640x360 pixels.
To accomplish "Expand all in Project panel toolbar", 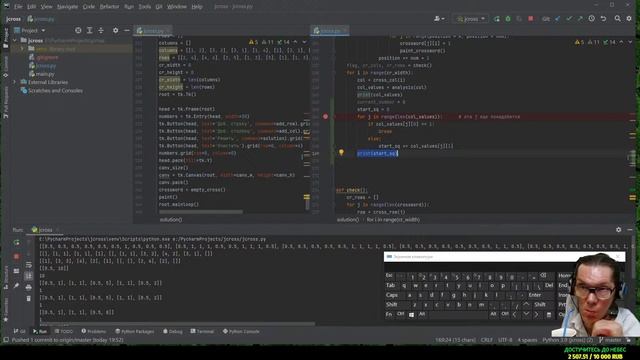I will (x=89, y=31).
